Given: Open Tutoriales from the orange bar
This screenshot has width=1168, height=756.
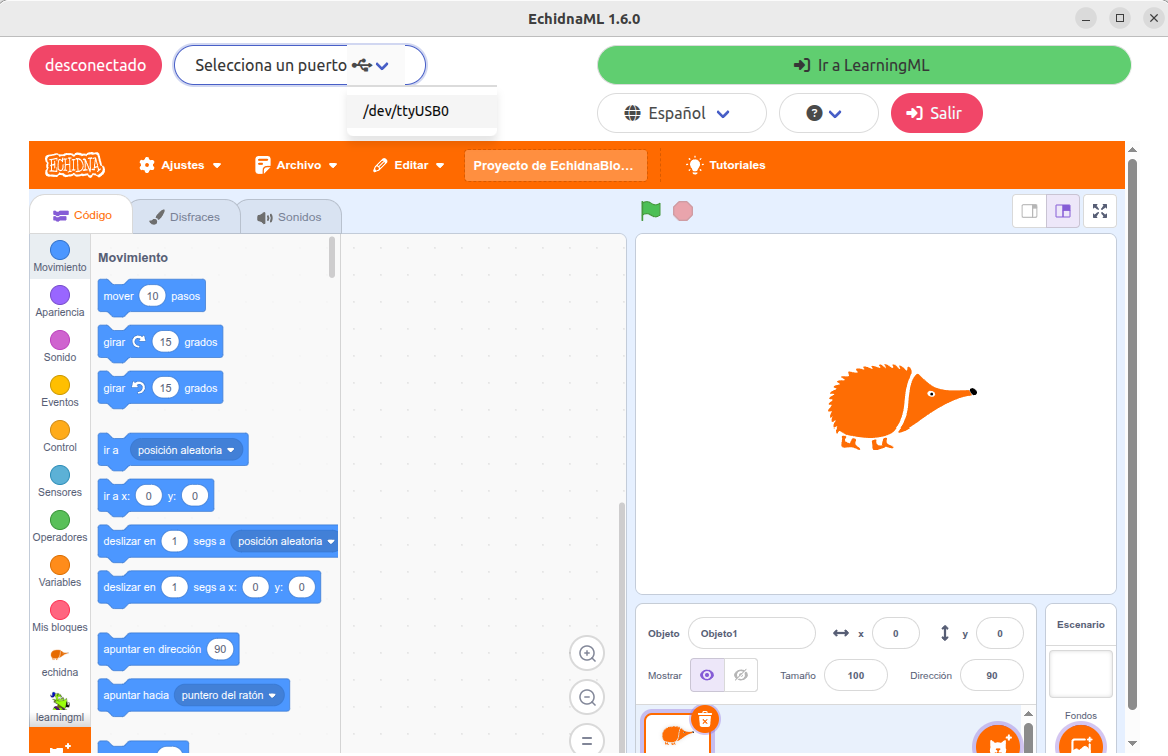Looking at the screenshot, I should click(x=726, y=165).
